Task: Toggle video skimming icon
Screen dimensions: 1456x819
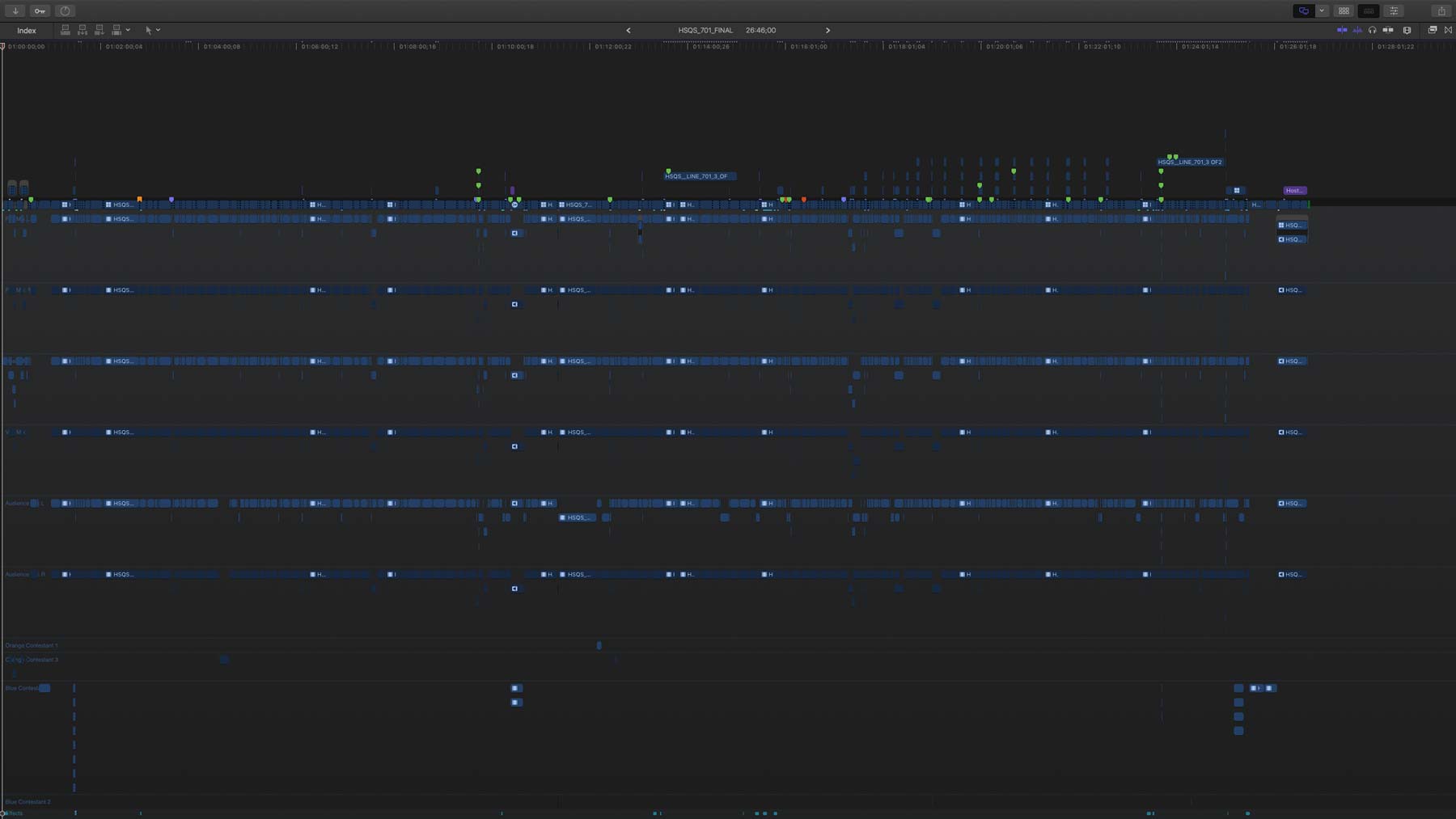Action: pyautogui.click(x=1342, y=30)
